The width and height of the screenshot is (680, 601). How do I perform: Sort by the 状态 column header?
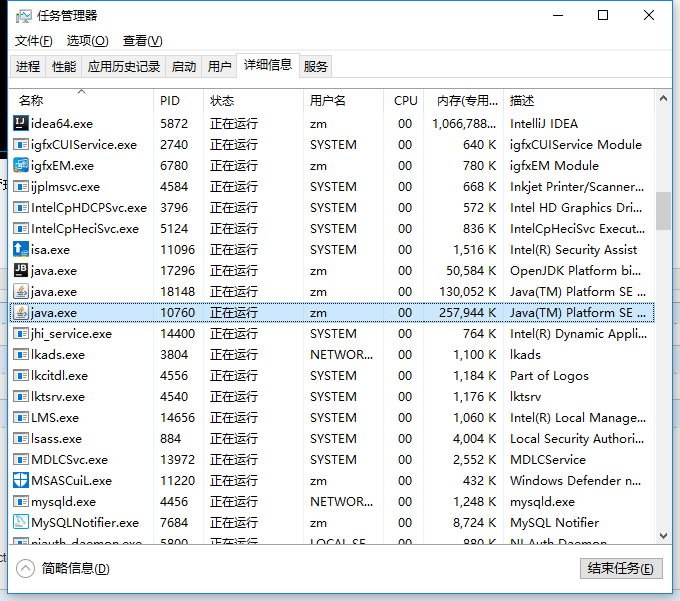(253, 101)
